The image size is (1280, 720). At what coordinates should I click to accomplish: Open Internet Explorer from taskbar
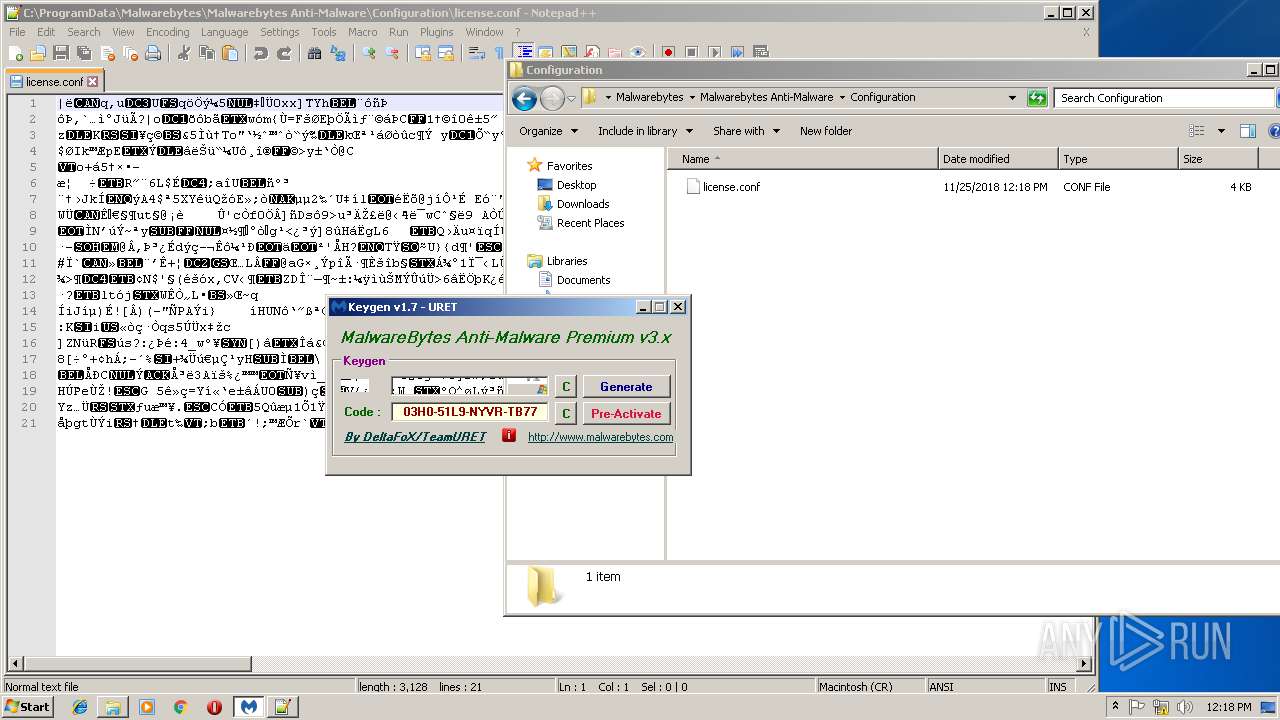[x=80, y=707]
